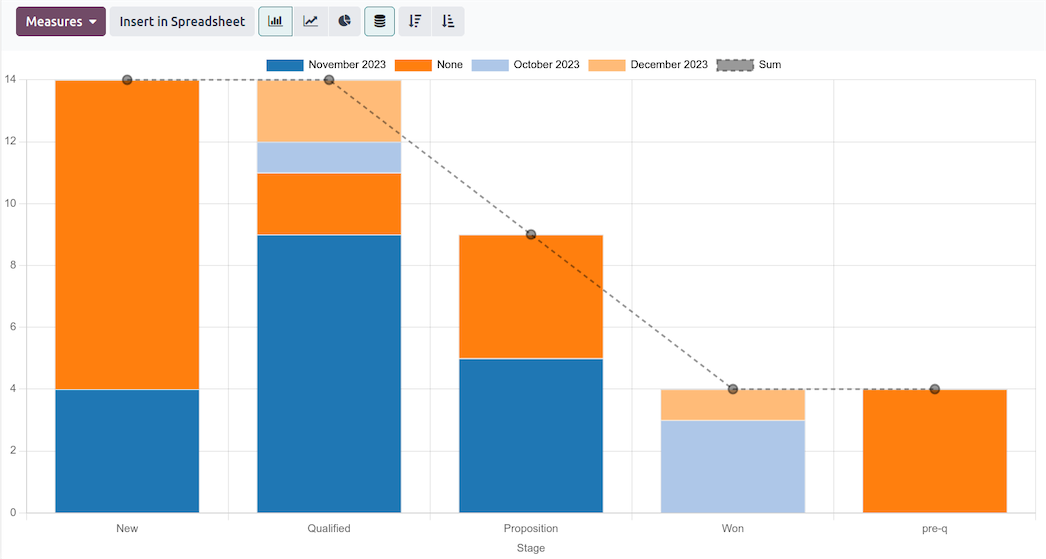Click December 2023 segment in Qualified bar
The width and height of the screenshot is (1046, 559).
(329, 111)
